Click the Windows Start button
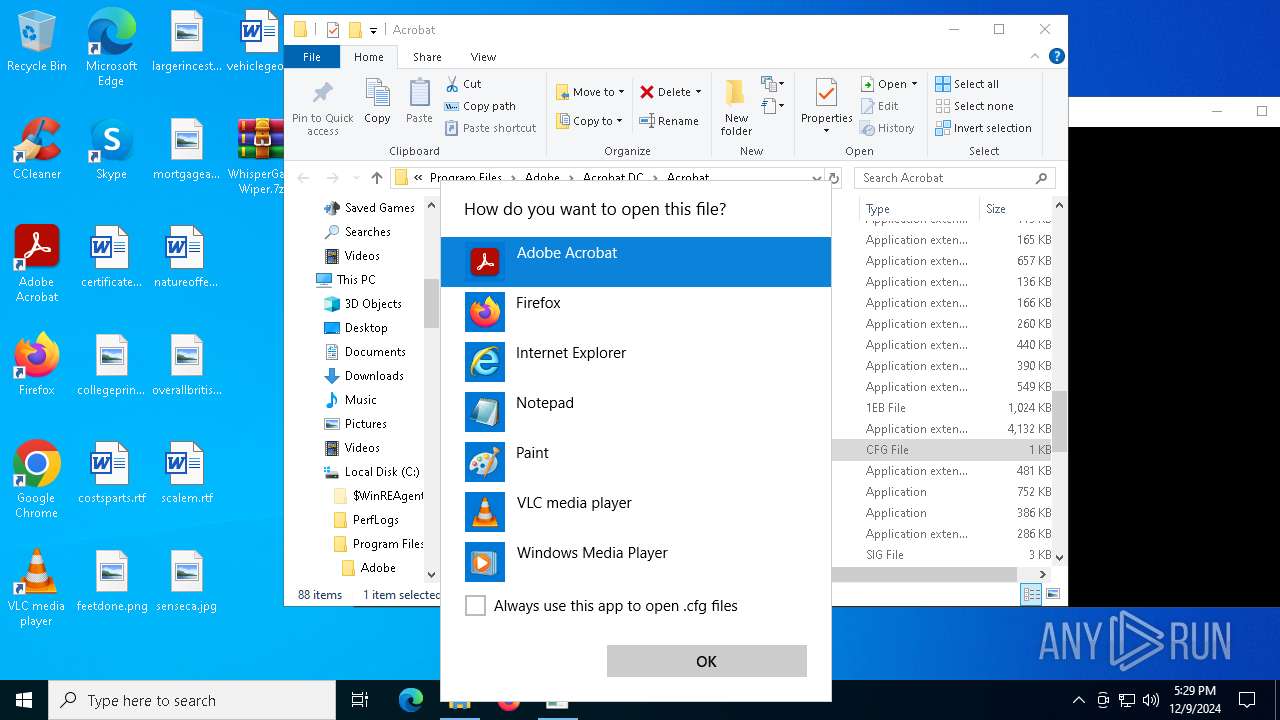 24,700
